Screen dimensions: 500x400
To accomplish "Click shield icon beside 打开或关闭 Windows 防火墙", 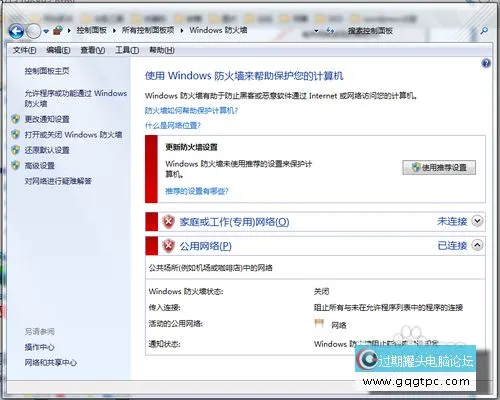I will [16, 134].
